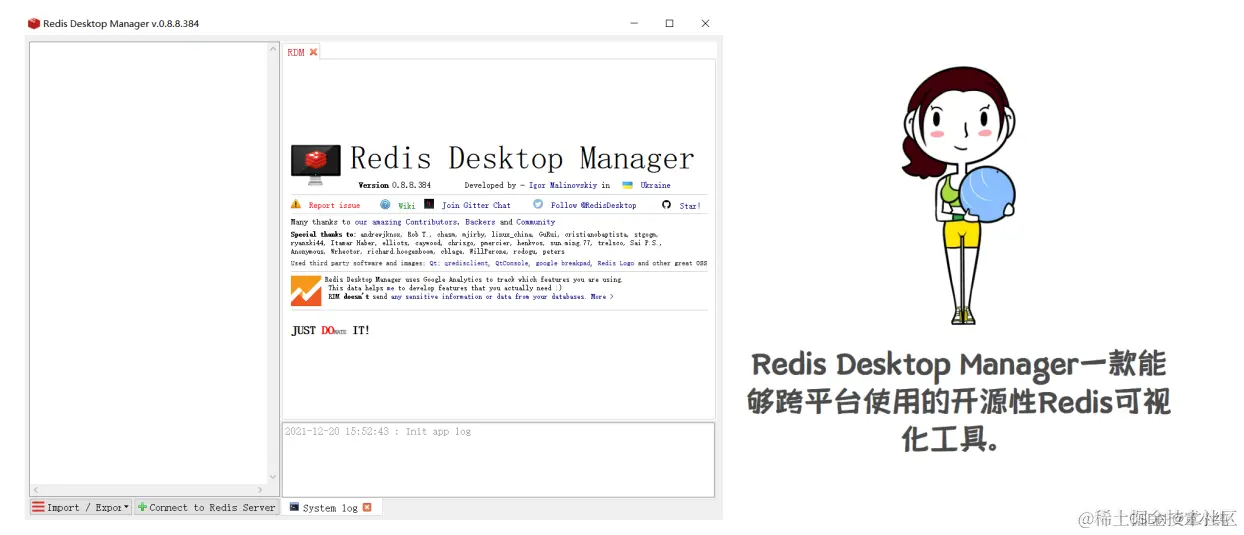
Task: Click the Init app log entry
Action: tap(378, 432)
